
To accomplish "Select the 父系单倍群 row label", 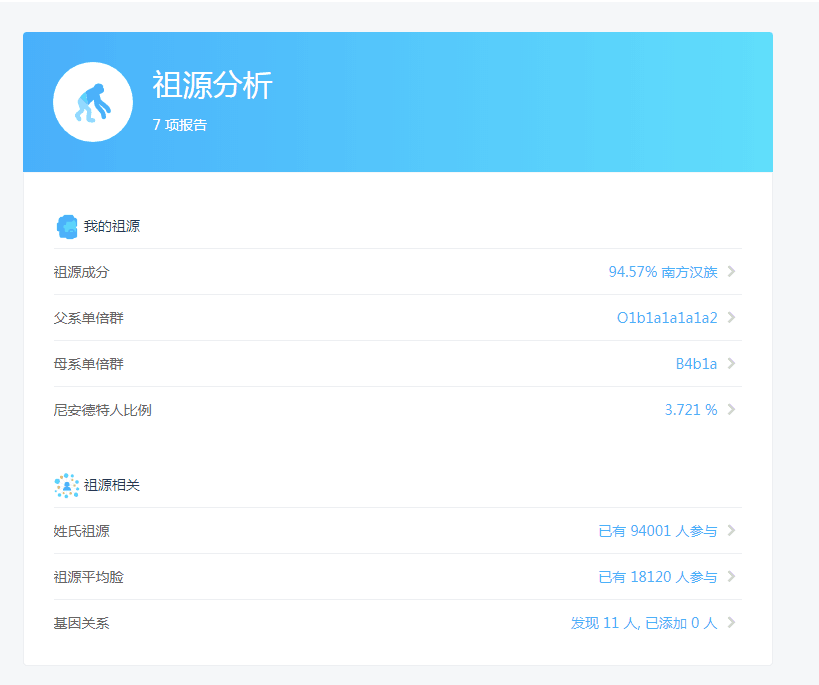I will 88,318.
